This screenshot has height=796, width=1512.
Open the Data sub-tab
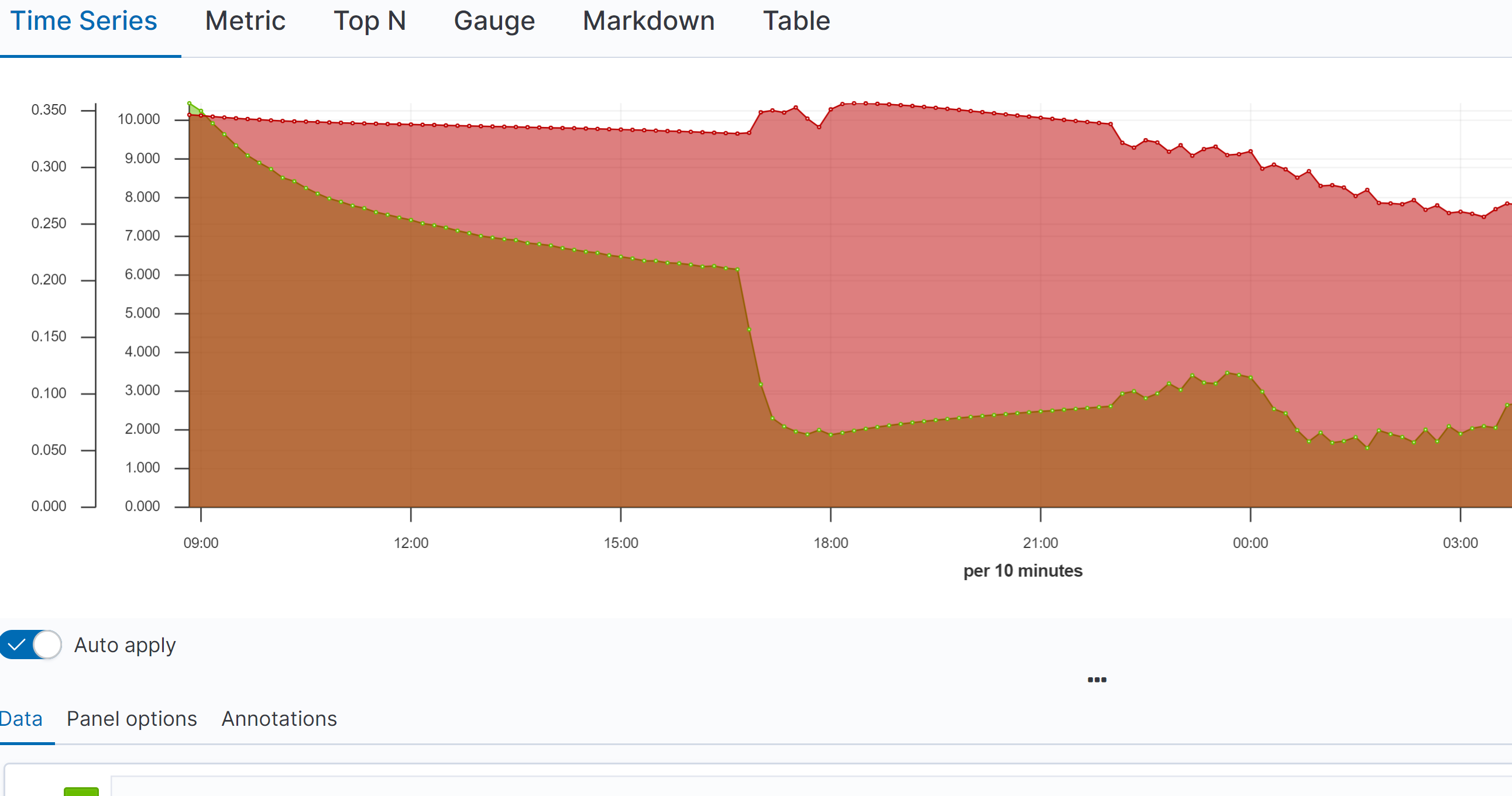point(21,719)
